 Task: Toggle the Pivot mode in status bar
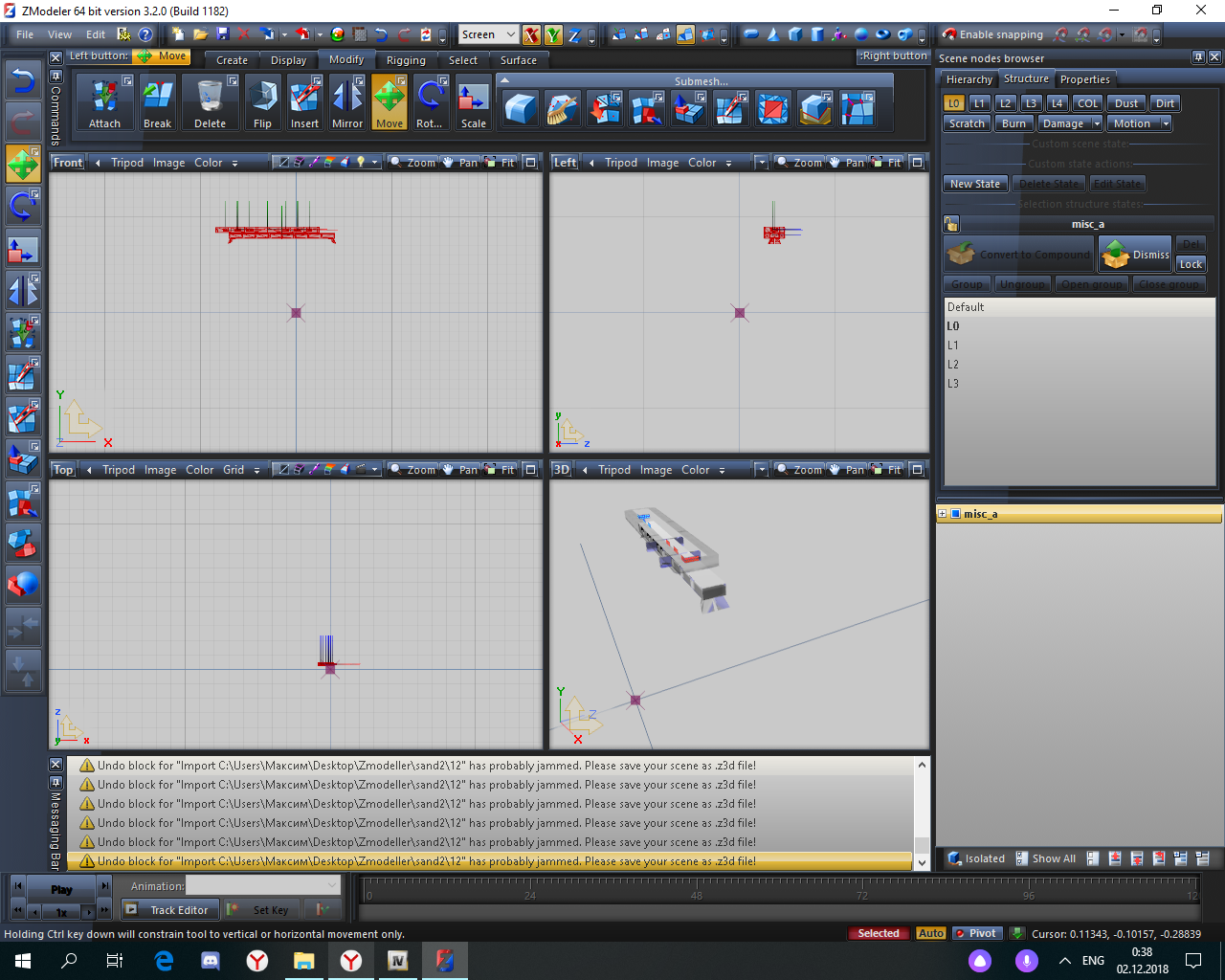977,933
